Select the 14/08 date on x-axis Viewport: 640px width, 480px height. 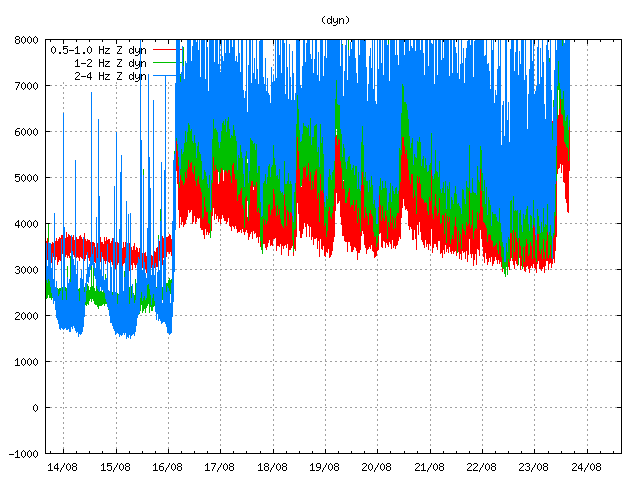tap(63, 467)
